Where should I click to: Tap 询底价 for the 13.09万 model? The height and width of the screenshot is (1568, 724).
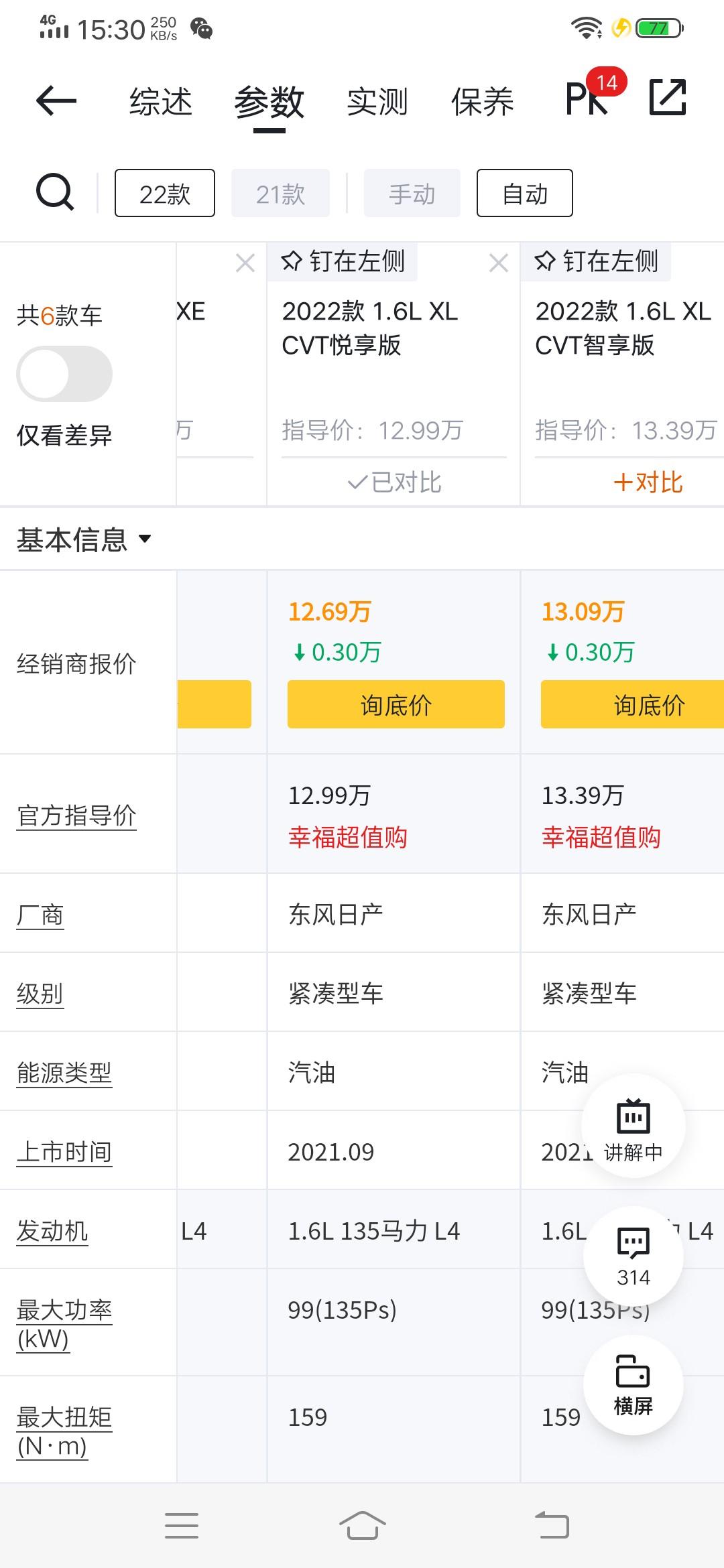pos(632,704)
